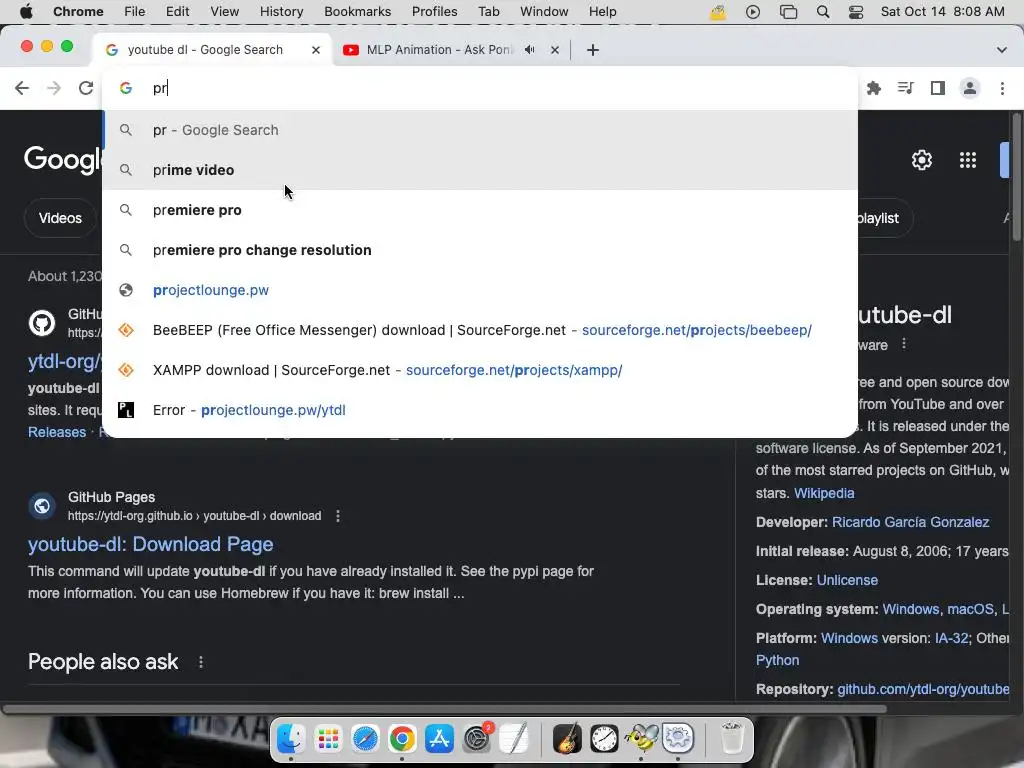
Task: Open the Unlicense link
Action: point(847,580)
